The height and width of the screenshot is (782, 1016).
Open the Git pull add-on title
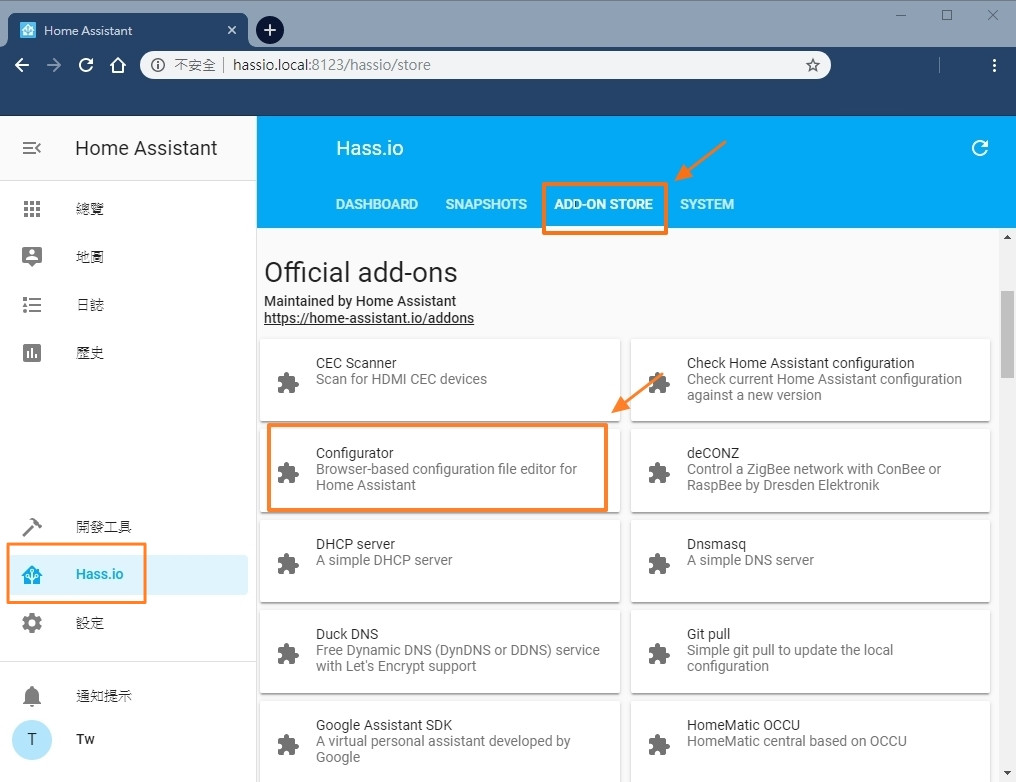(x=708, y=634)
